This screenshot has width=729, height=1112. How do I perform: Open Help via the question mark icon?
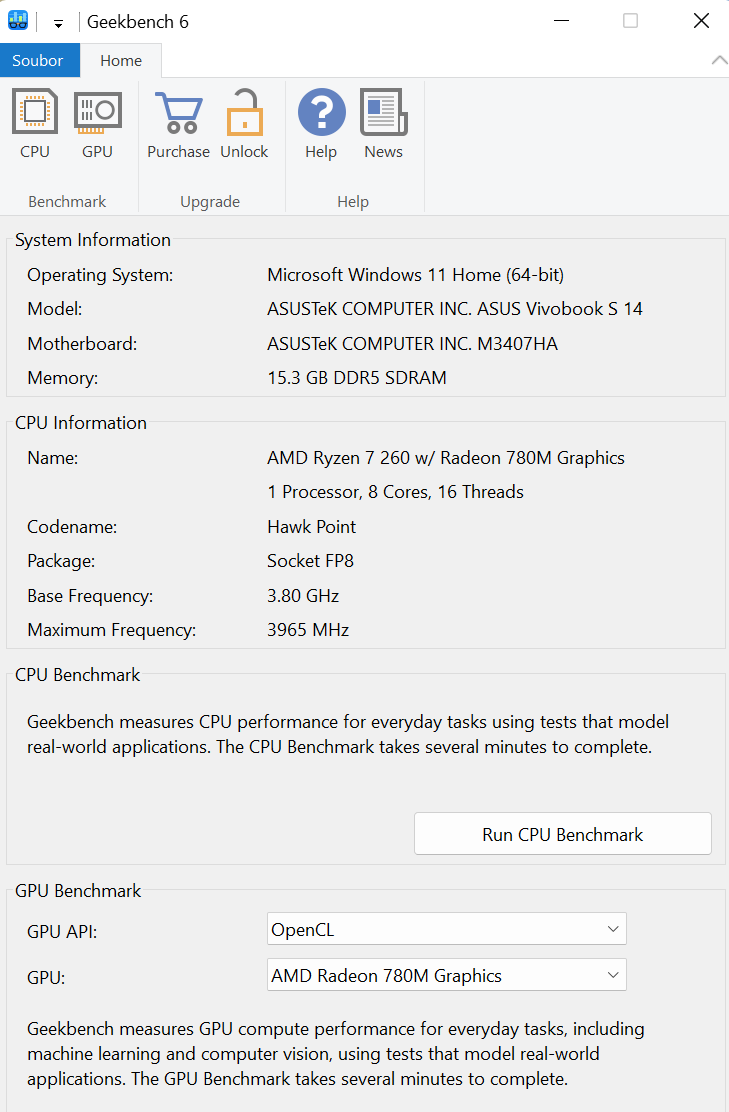(321, 113)
